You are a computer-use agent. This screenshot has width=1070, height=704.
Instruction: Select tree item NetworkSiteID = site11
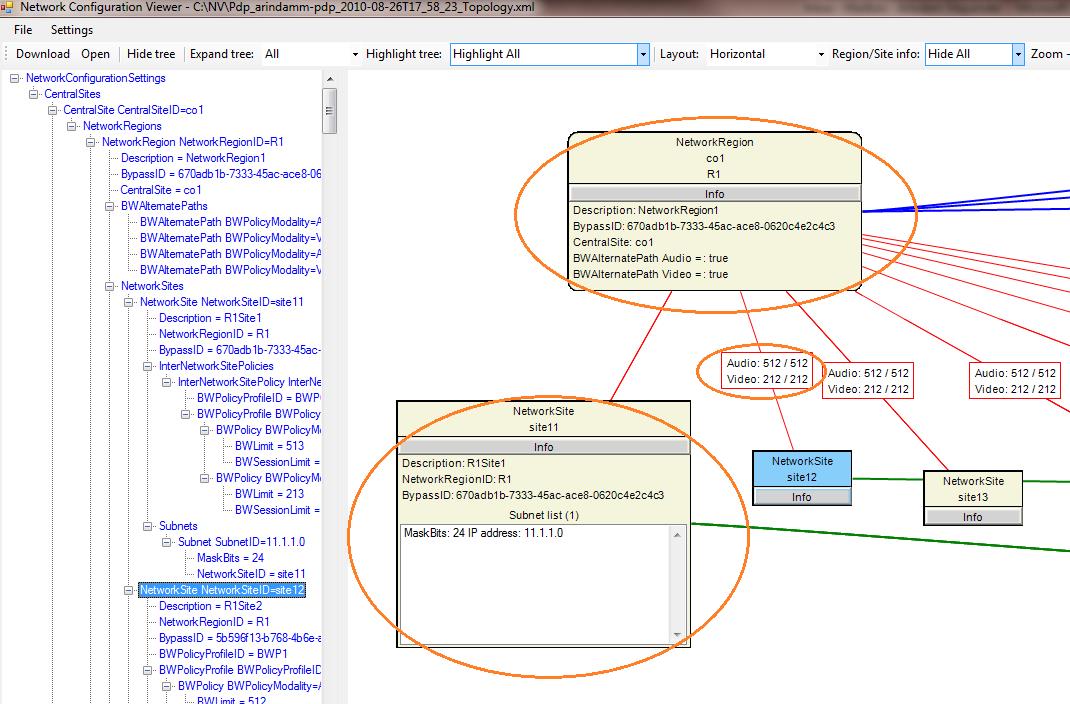(251, 574)
